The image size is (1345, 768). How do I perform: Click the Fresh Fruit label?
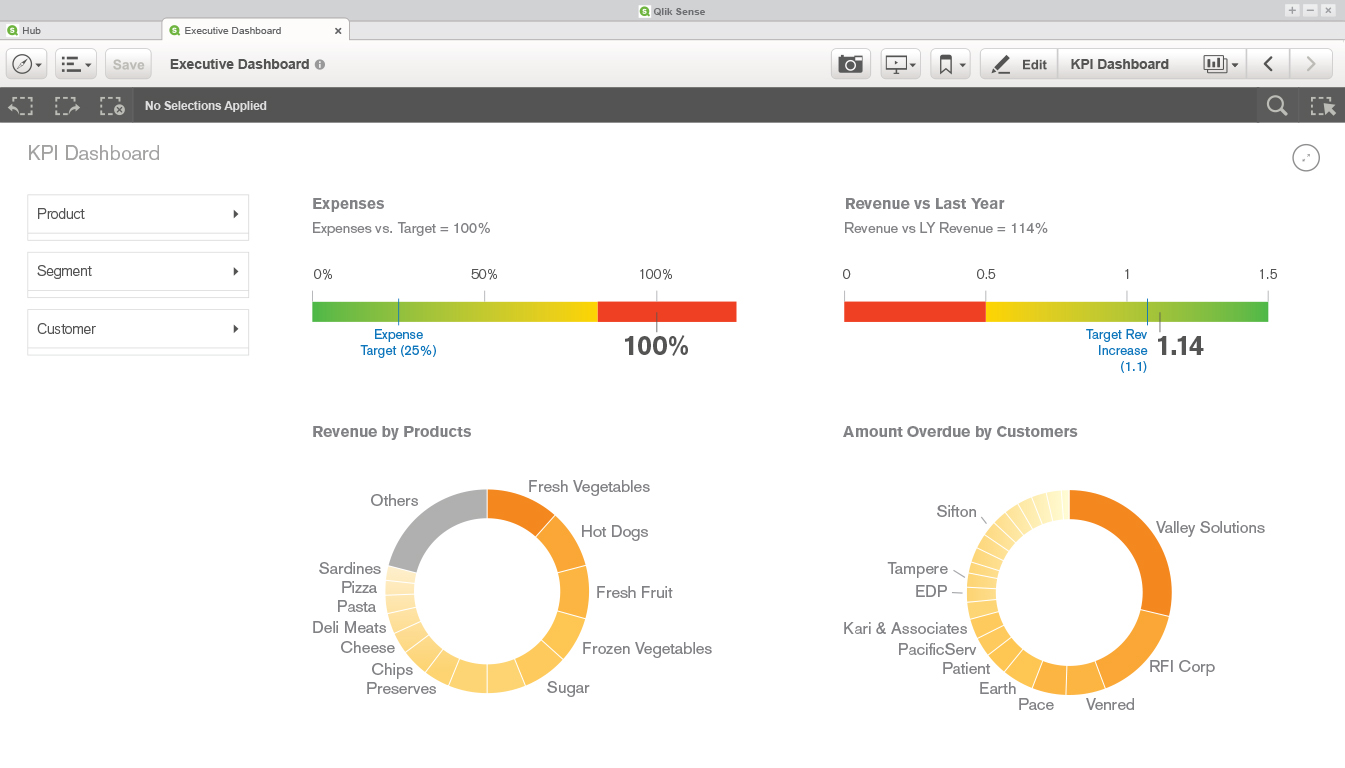pos(634,593)
